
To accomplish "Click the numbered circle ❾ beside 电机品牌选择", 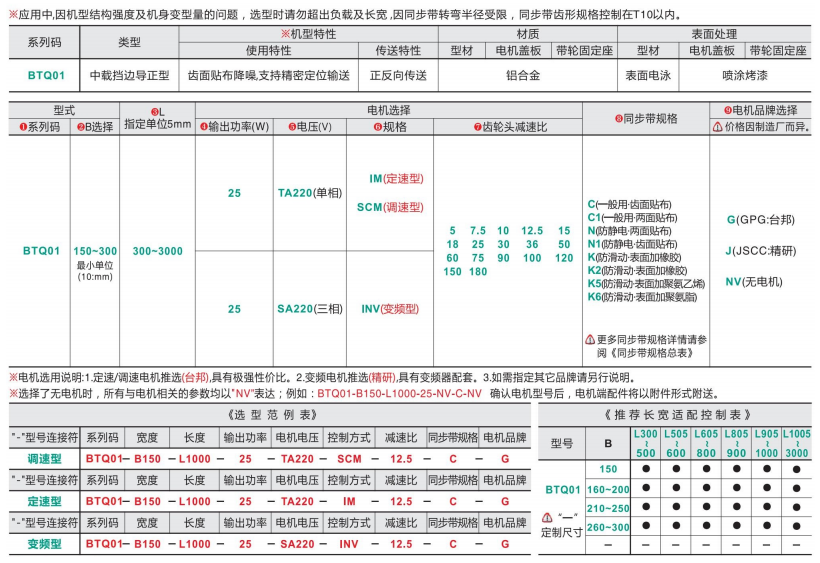I will [727, 110].
